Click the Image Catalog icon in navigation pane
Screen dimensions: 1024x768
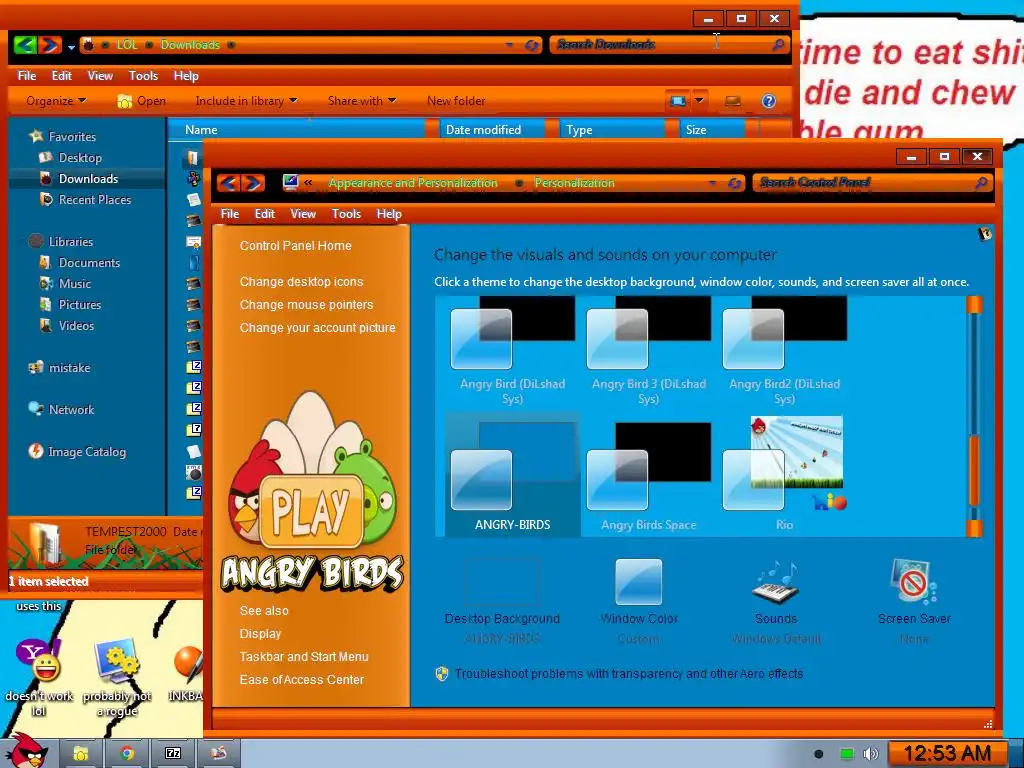point(36,451)
